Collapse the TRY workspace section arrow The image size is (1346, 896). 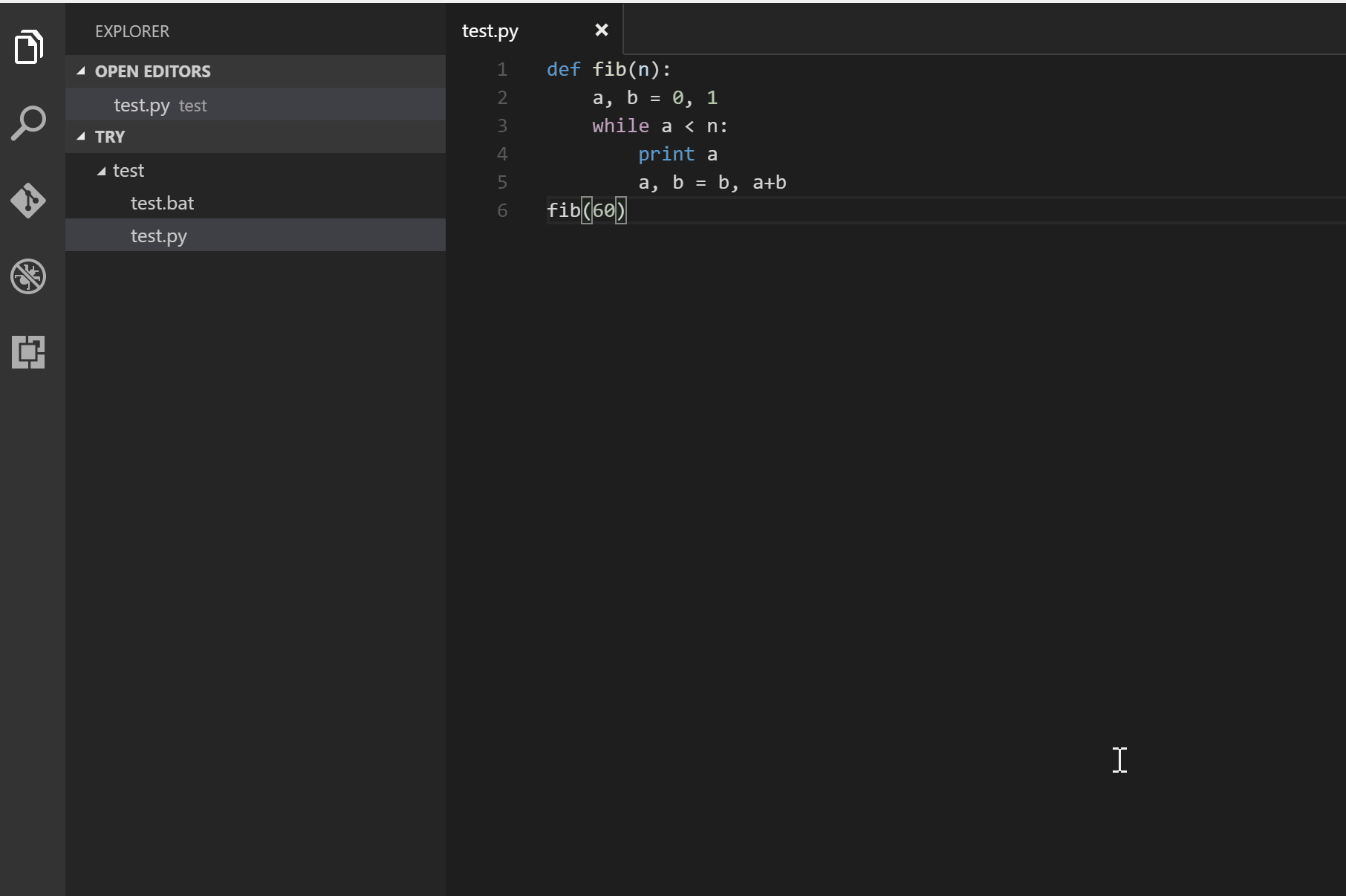coord(81,137)
